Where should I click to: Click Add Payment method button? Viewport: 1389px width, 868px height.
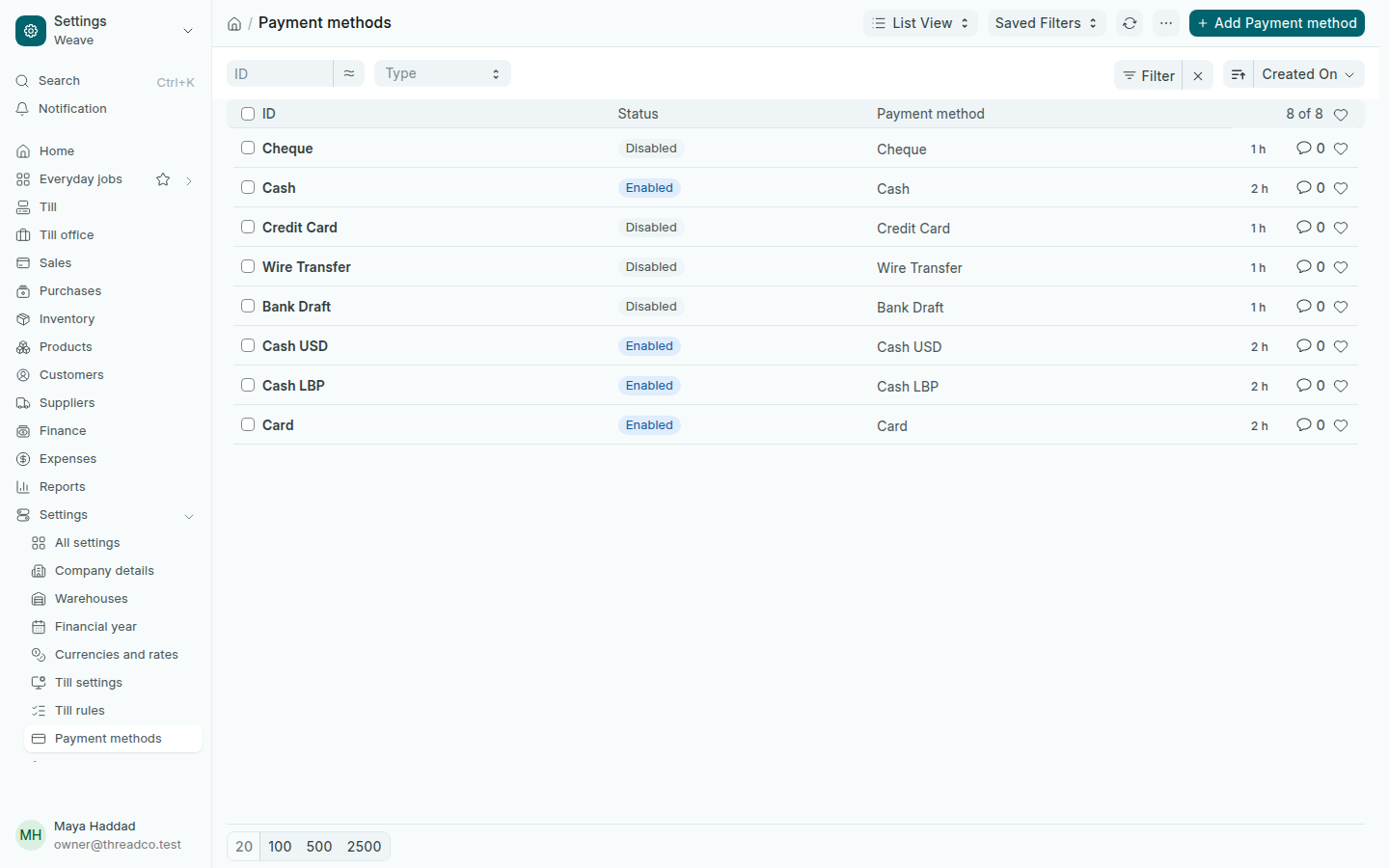tap(1277, 23)
